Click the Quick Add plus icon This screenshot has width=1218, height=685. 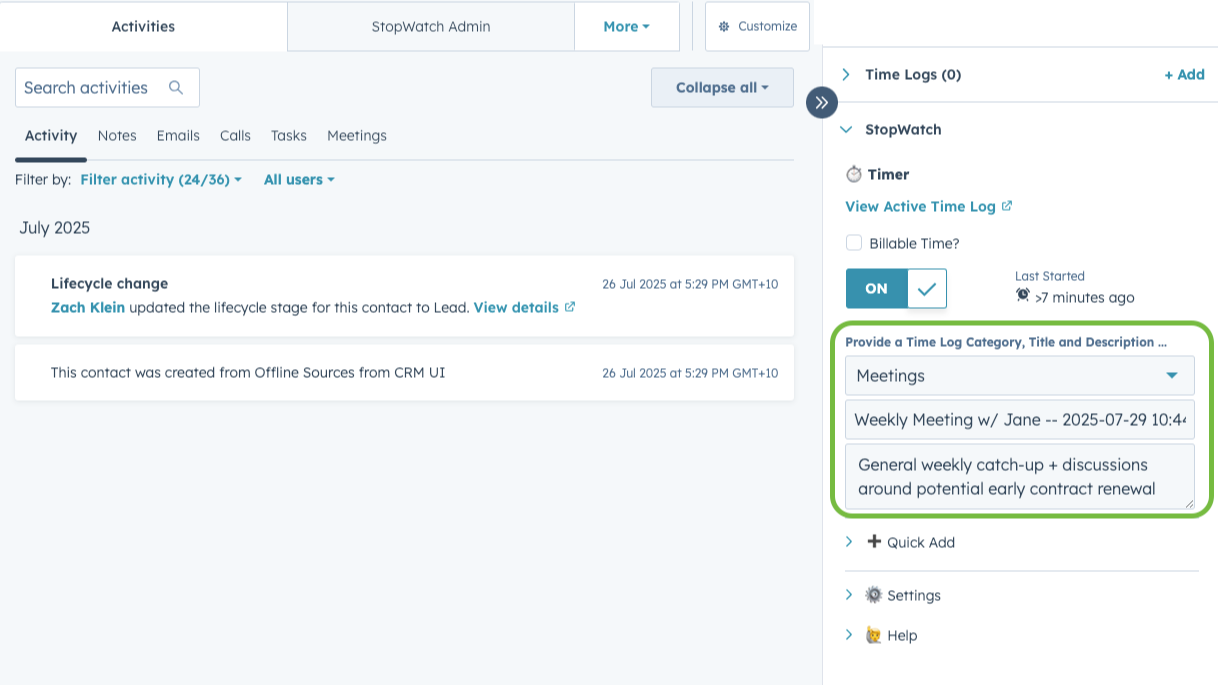[x=874, y=542]
